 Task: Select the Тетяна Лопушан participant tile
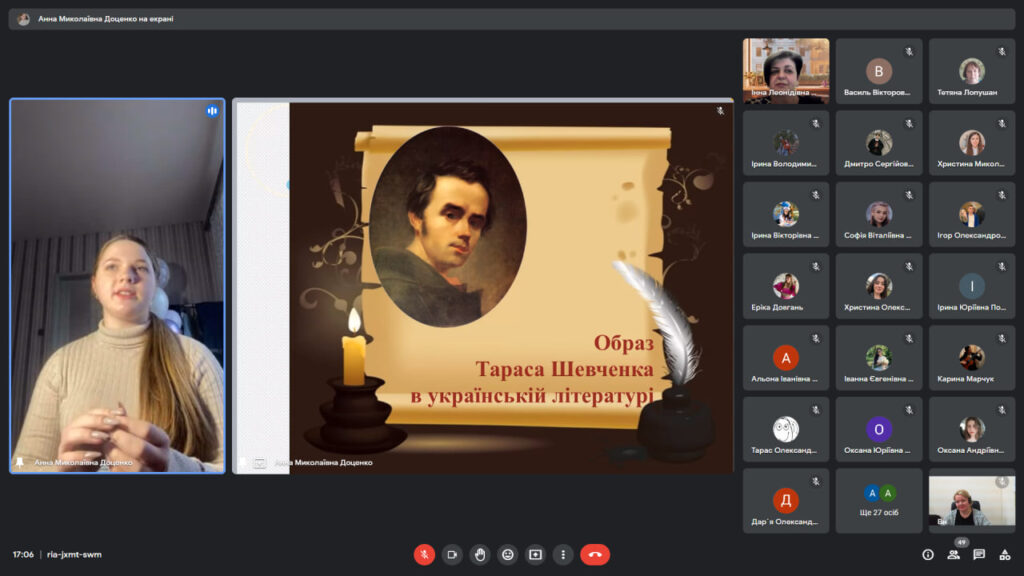coord(971,72)
